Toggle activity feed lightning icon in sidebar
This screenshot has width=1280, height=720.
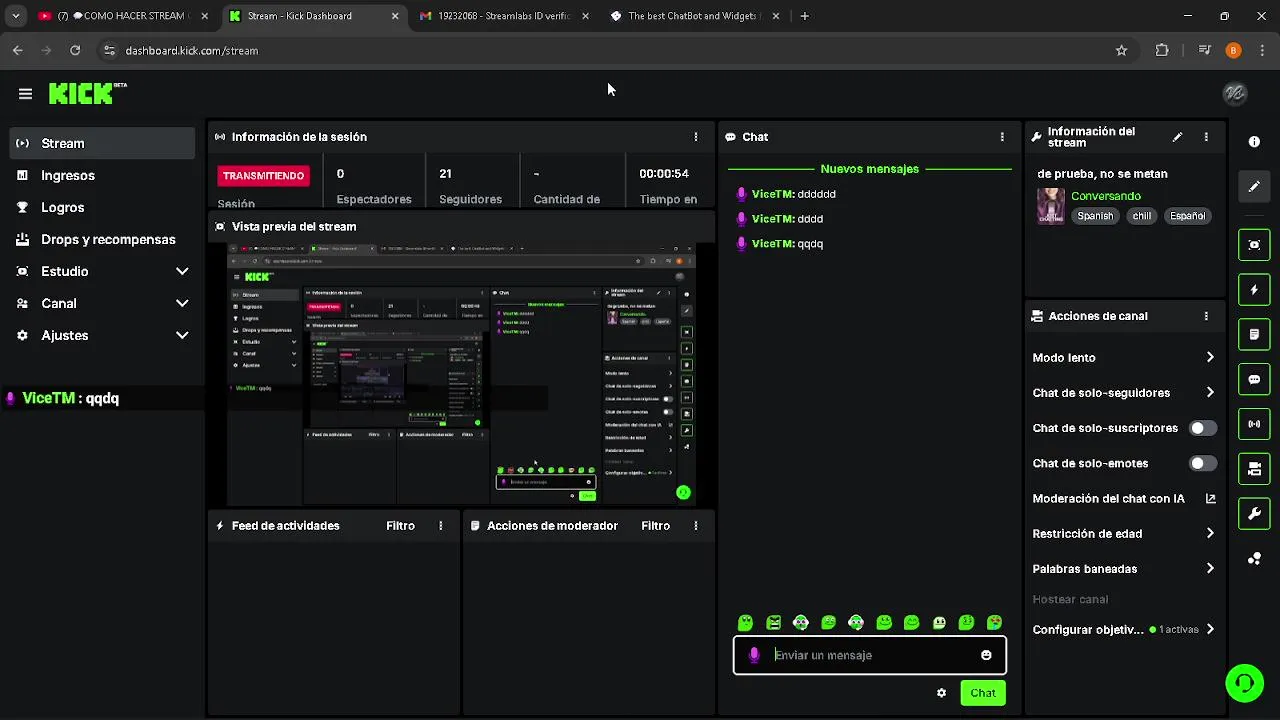point(1254,290)
